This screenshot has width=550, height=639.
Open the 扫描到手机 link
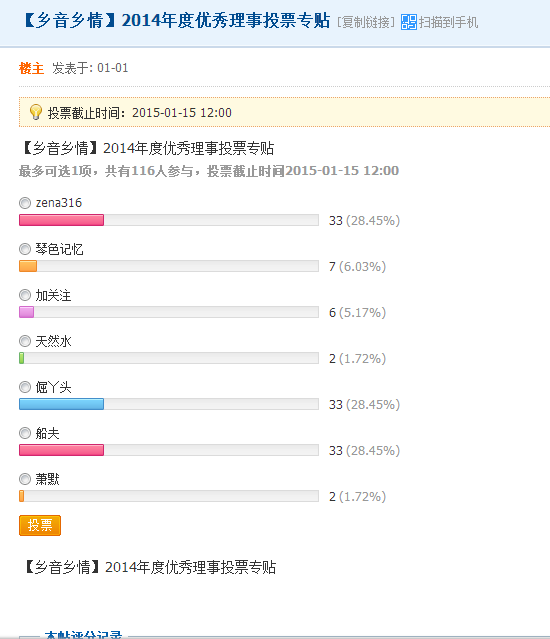[x=448, y=22]
